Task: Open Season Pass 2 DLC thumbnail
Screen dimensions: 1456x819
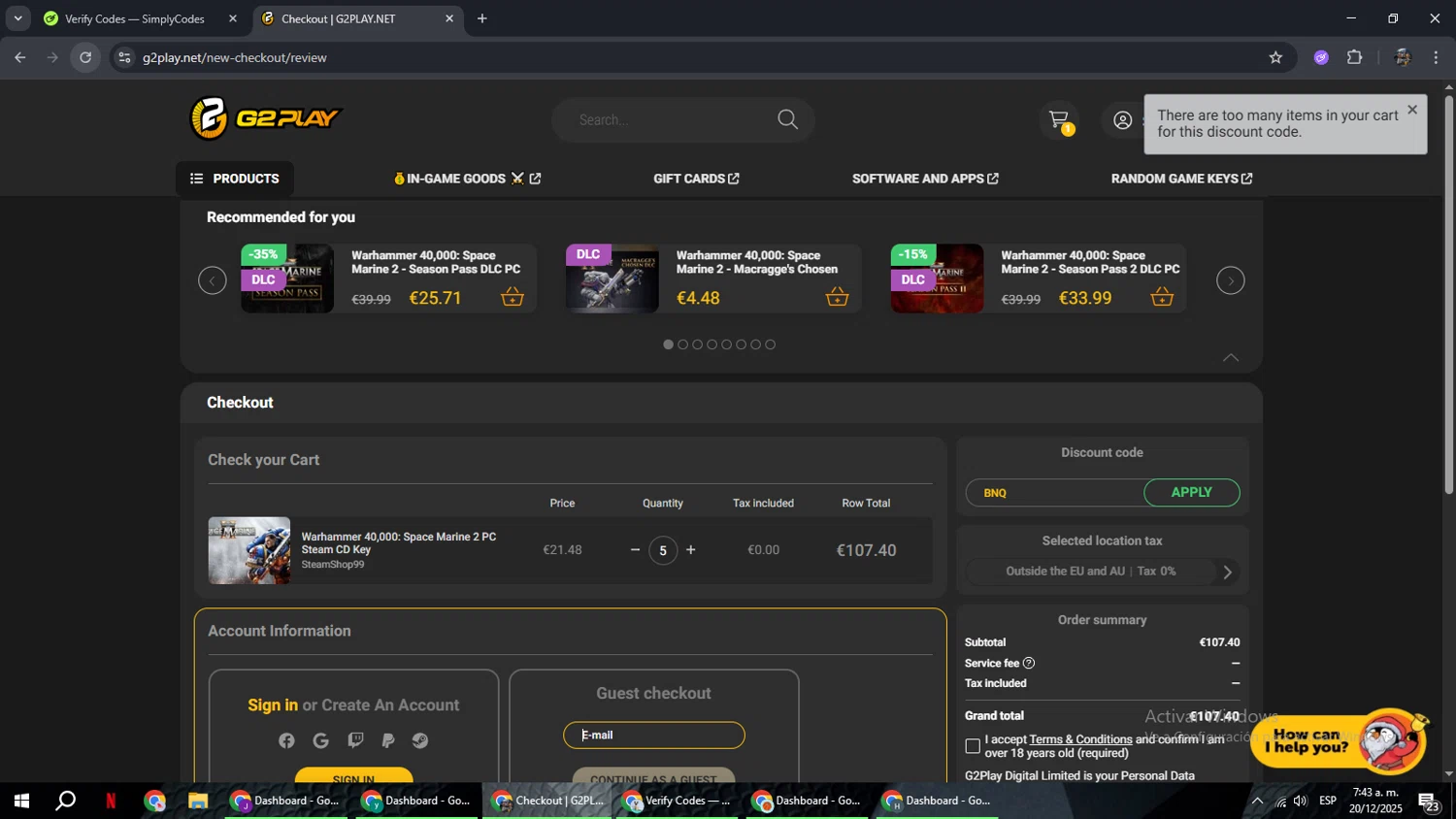Action: click(x=938, y=278)
